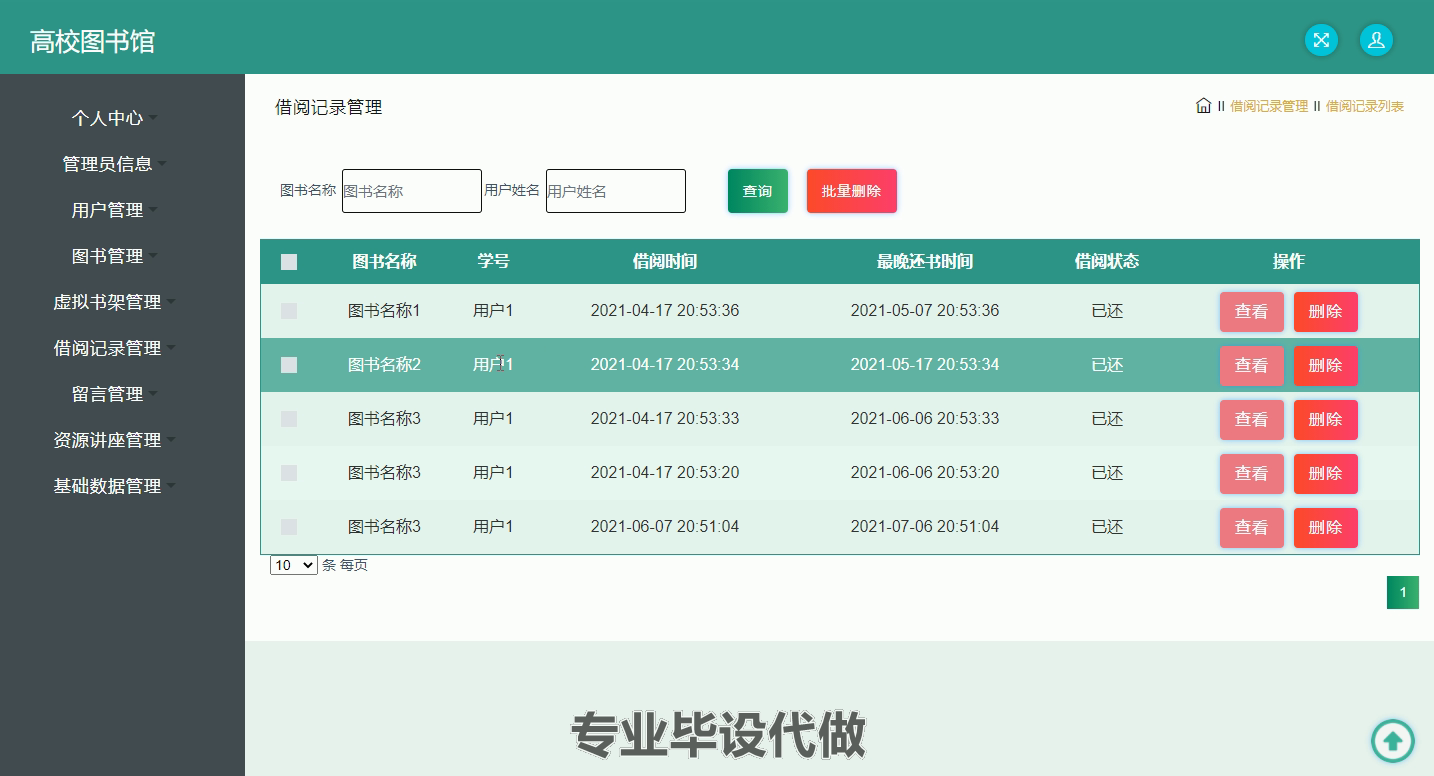1434x776 pixels.
Task: Check the row for 图书名称1
Action: [289, 311]
